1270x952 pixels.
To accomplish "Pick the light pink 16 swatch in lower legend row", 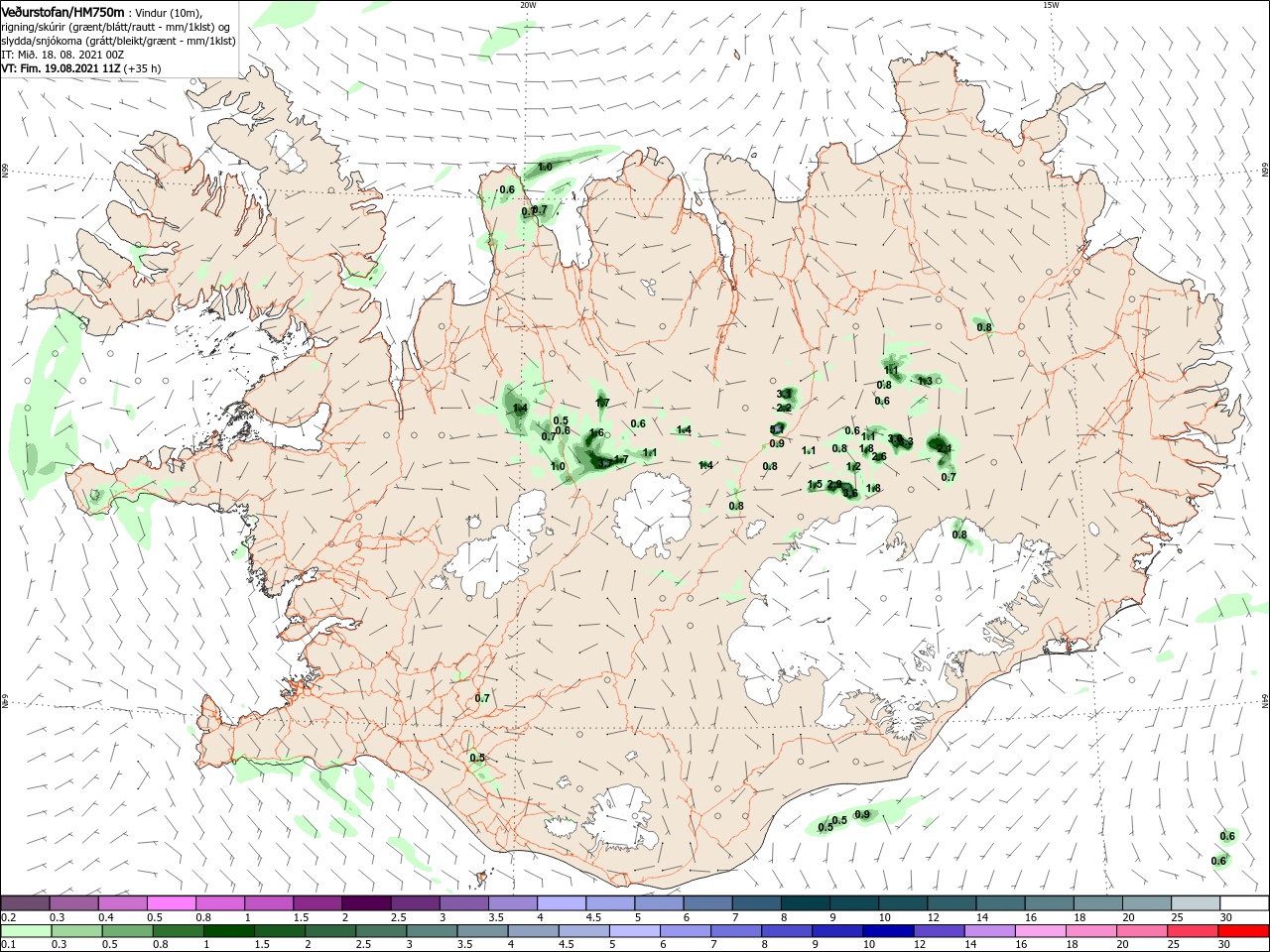I will (x=1041, y=931).
